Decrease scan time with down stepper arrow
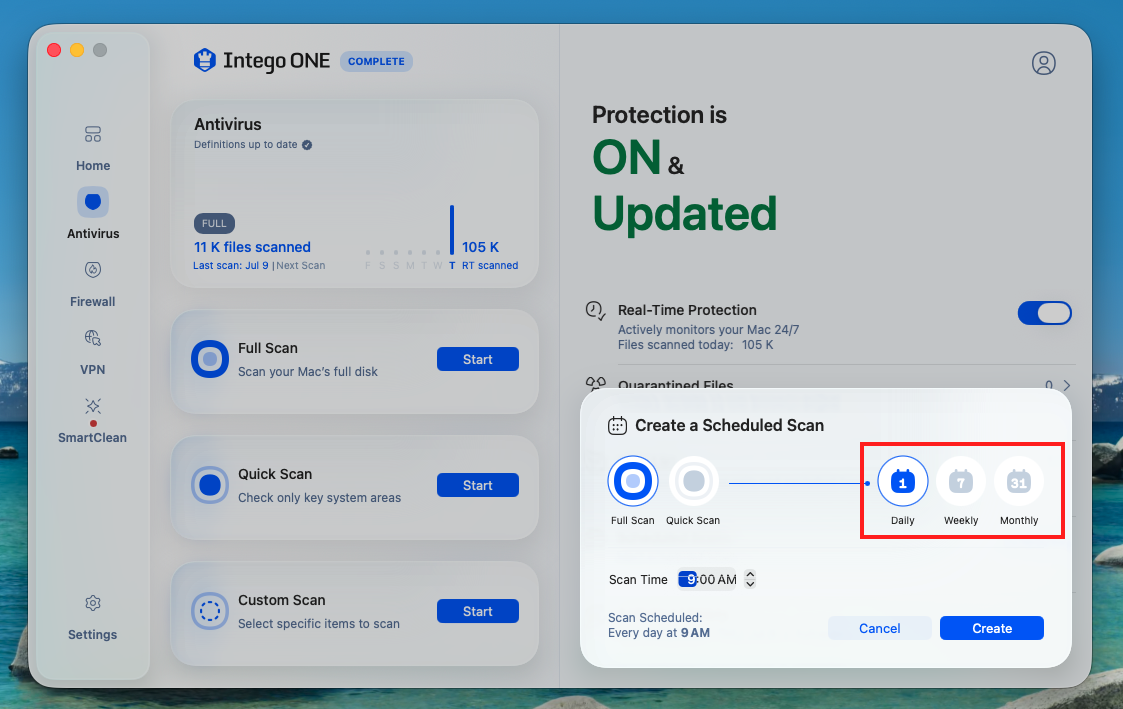1123x709 pixels. 750,584
